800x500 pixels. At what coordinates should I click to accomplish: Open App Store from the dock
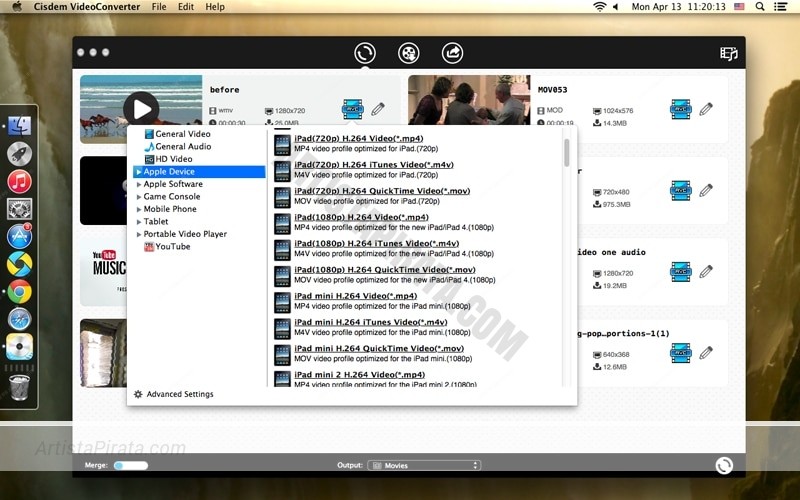coord(19,236)
